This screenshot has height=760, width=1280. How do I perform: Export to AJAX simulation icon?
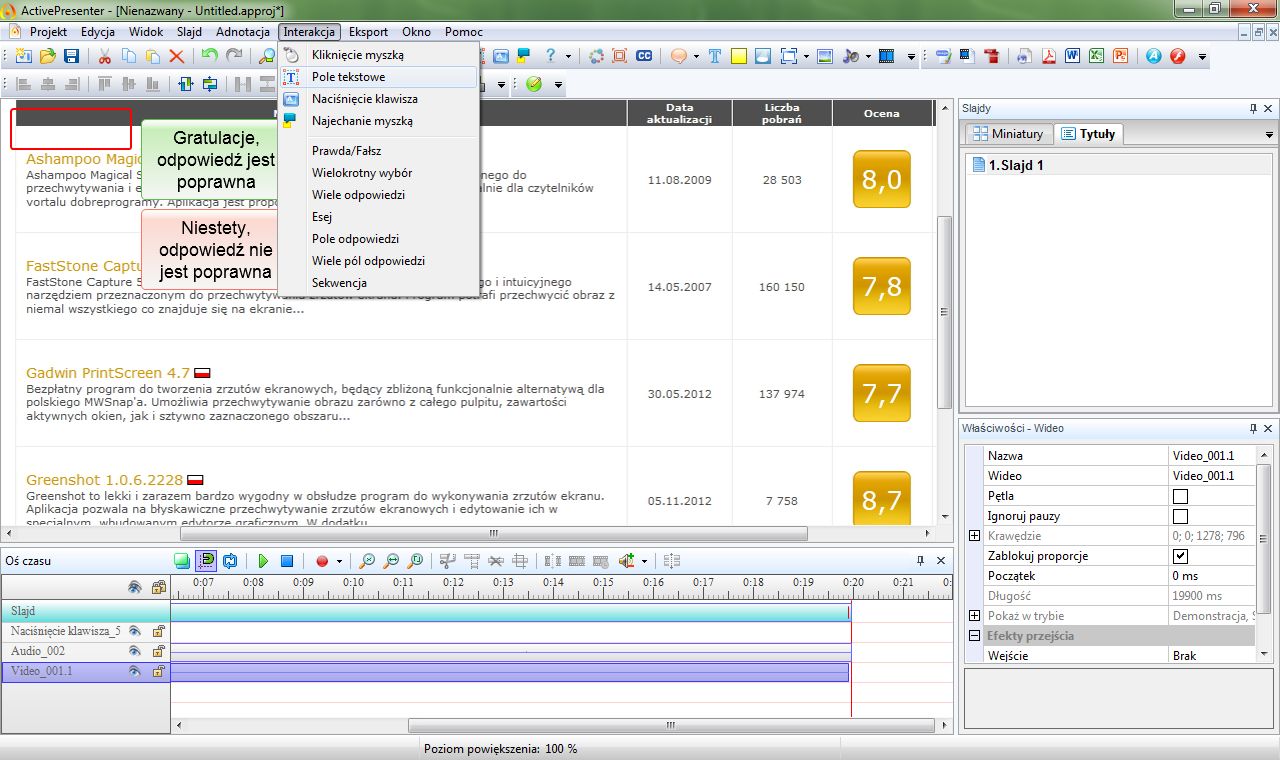pyautogui.click(x=1153, y=57)
